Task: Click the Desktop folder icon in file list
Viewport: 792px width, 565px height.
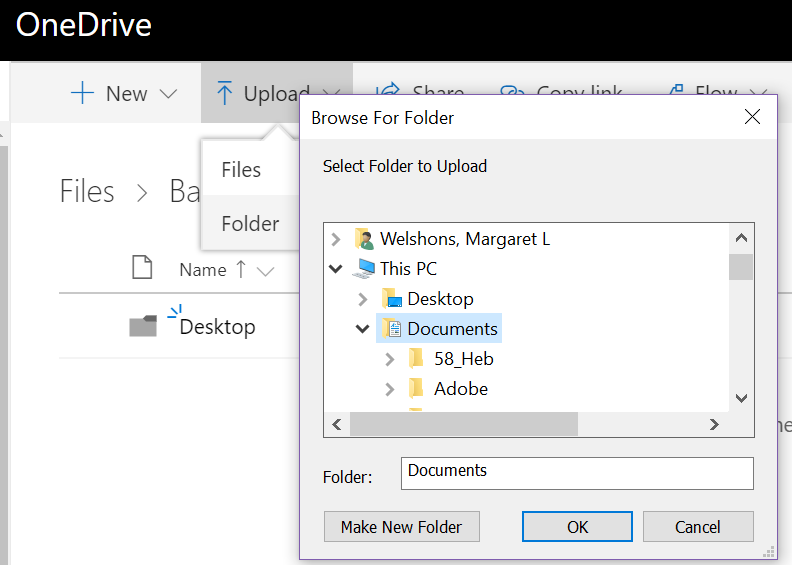Action: [x=143, y=327]
